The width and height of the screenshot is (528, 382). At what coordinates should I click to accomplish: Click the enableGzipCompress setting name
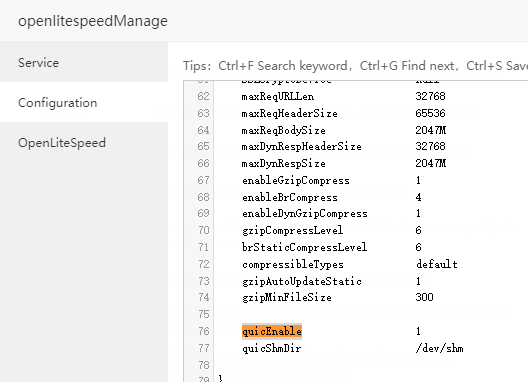tap(296, 180)
